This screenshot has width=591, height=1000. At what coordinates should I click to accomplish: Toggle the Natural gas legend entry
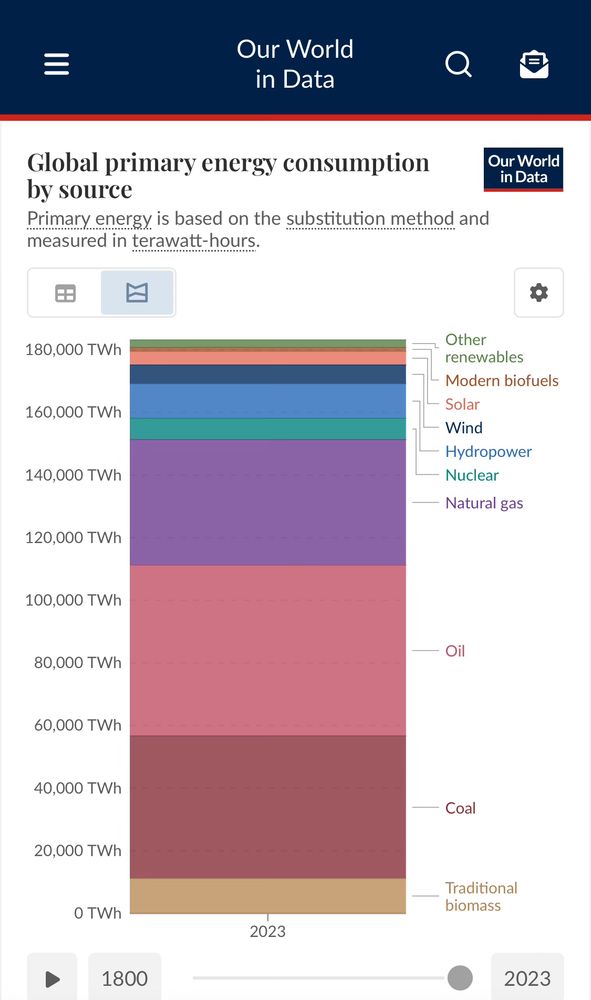tap(484, 503)
